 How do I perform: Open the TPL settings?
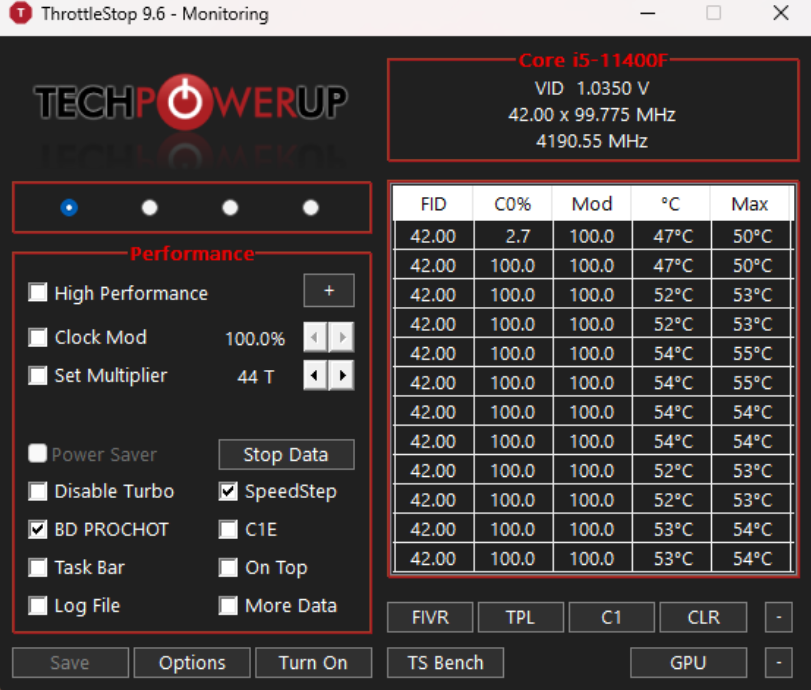(x=521, y=617)
